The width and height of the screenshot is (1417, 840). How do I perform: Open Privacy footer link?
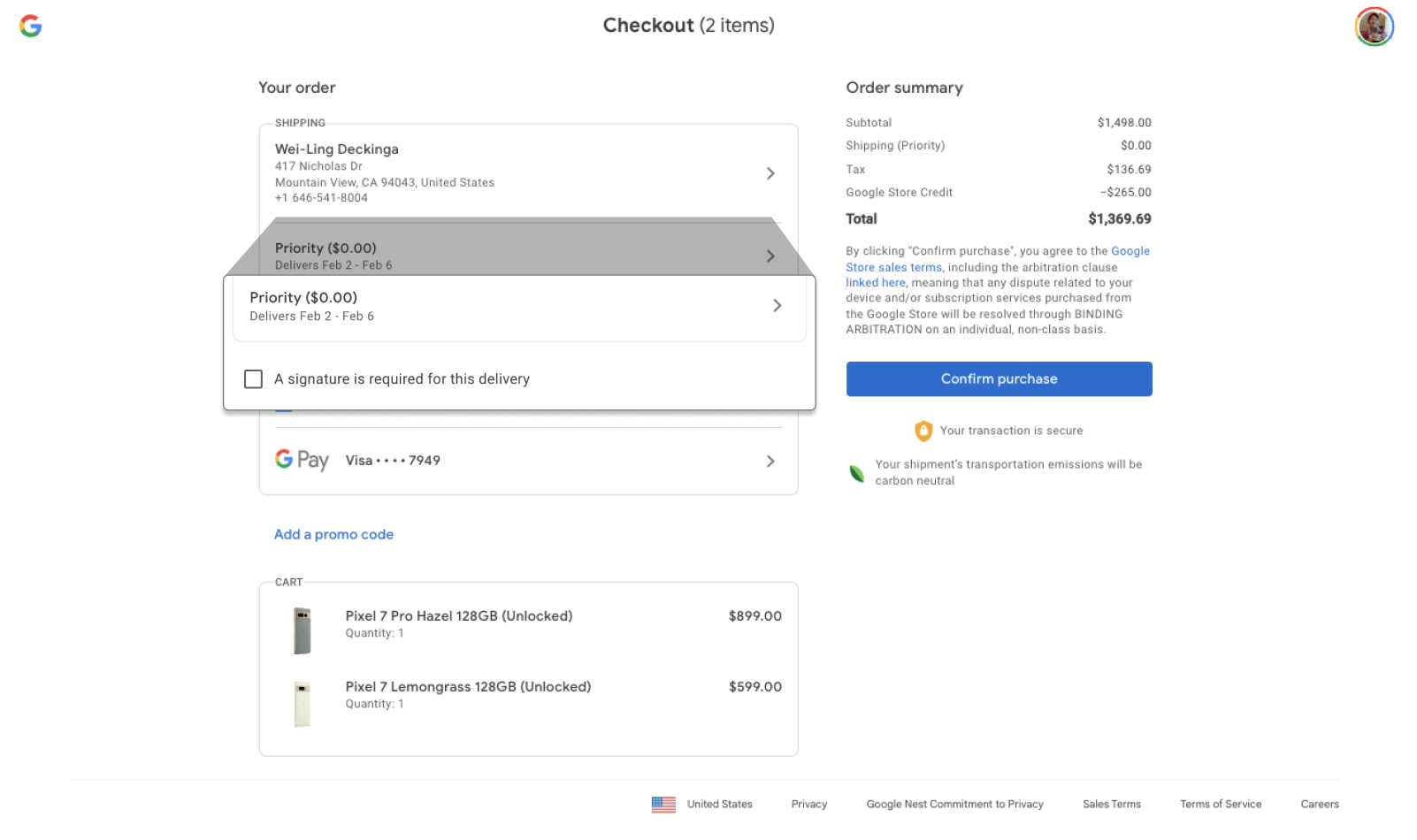[809, 805]
